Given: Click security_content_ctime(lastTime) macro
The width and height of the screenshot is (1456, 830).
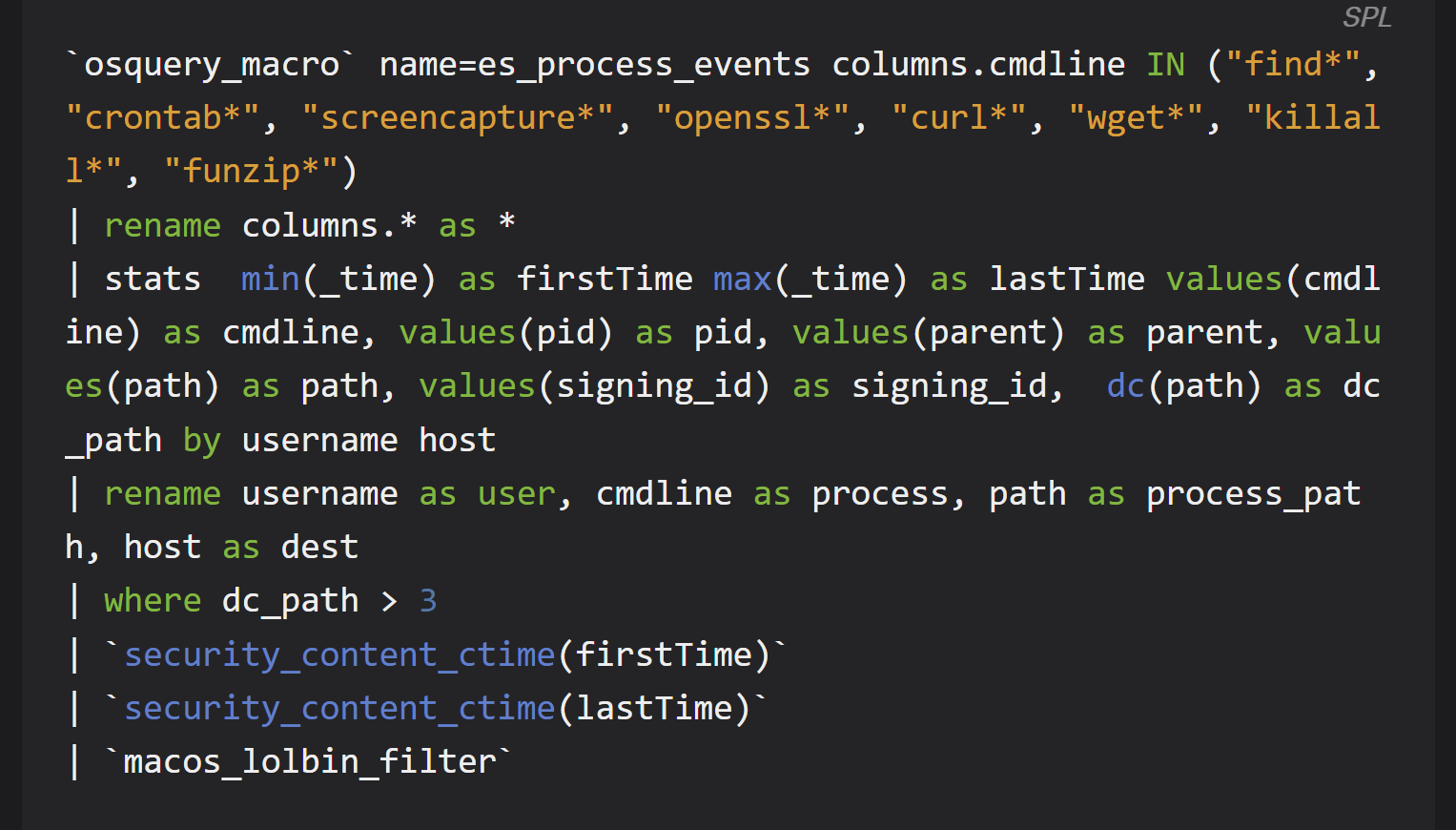Looking at the screenshot, I should pyautogui.click(x=437, y=709).
